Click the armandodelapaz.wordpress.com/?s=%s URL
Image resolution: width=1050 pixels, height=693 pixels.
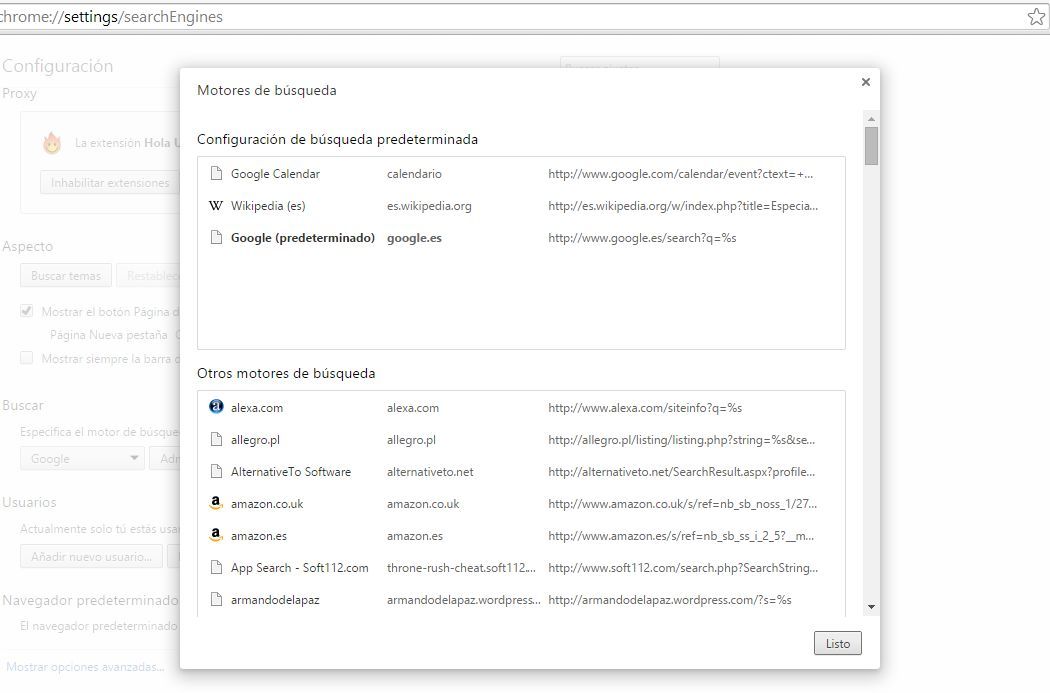670,600
